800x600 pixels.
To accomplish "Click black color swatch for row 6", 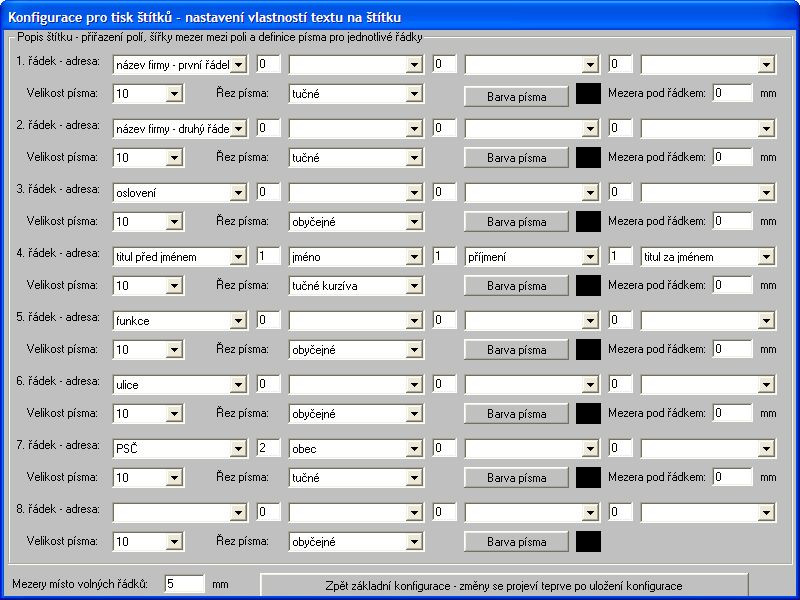I will coord(588,414).
